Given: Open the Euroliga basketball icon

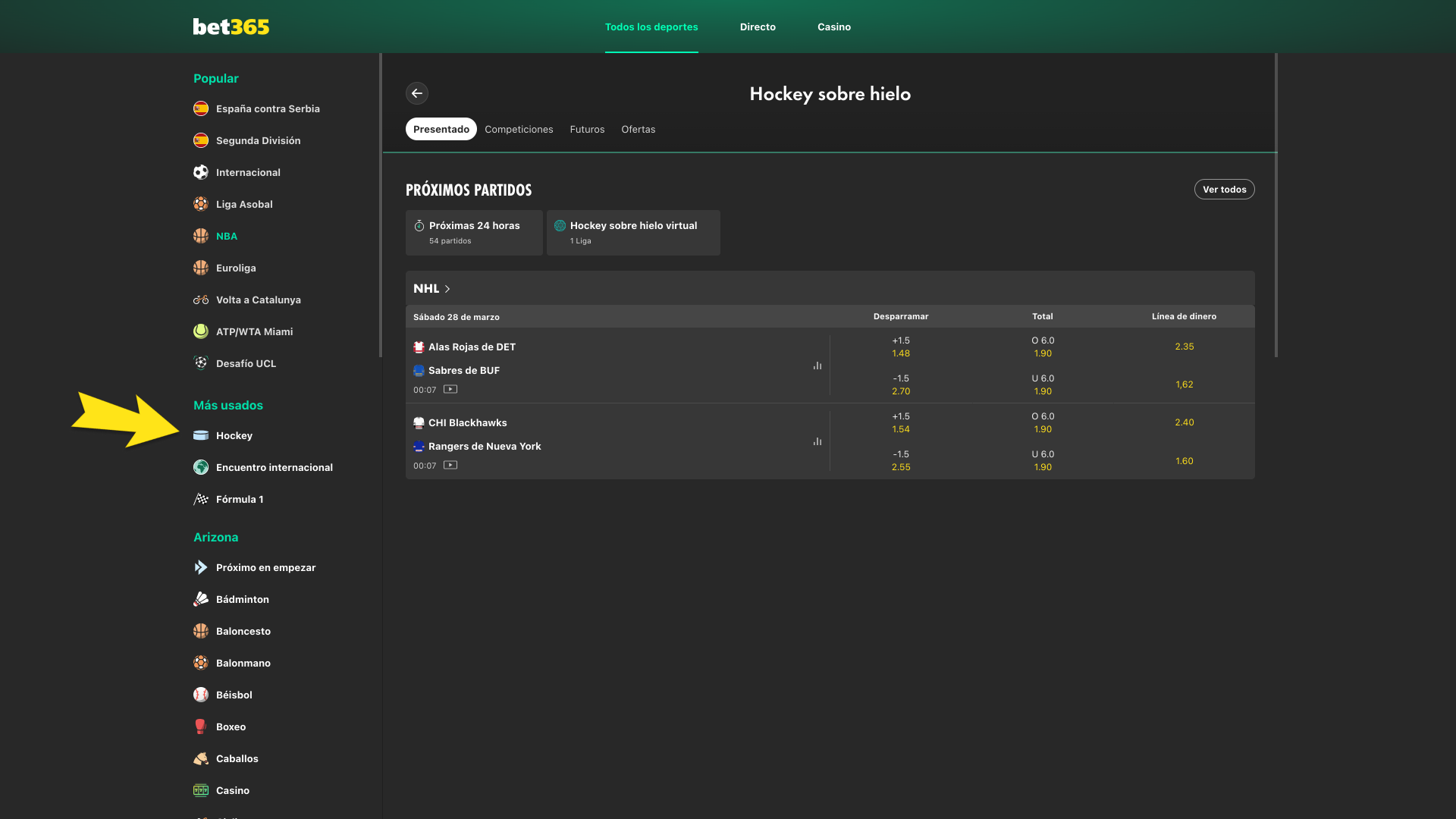Looking at the screenshot, I should click(201, 268).
